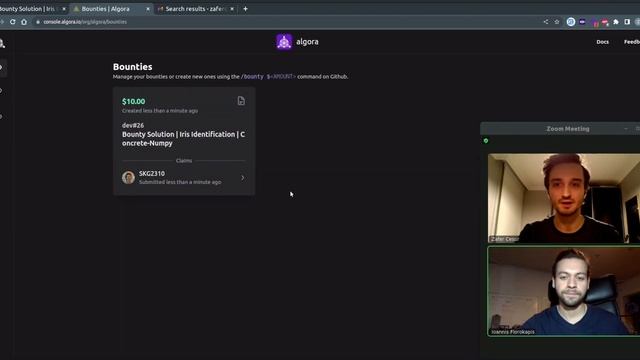Click the SKG2310 claimant name
Screen dimensions: 640x360
(152, 173)
